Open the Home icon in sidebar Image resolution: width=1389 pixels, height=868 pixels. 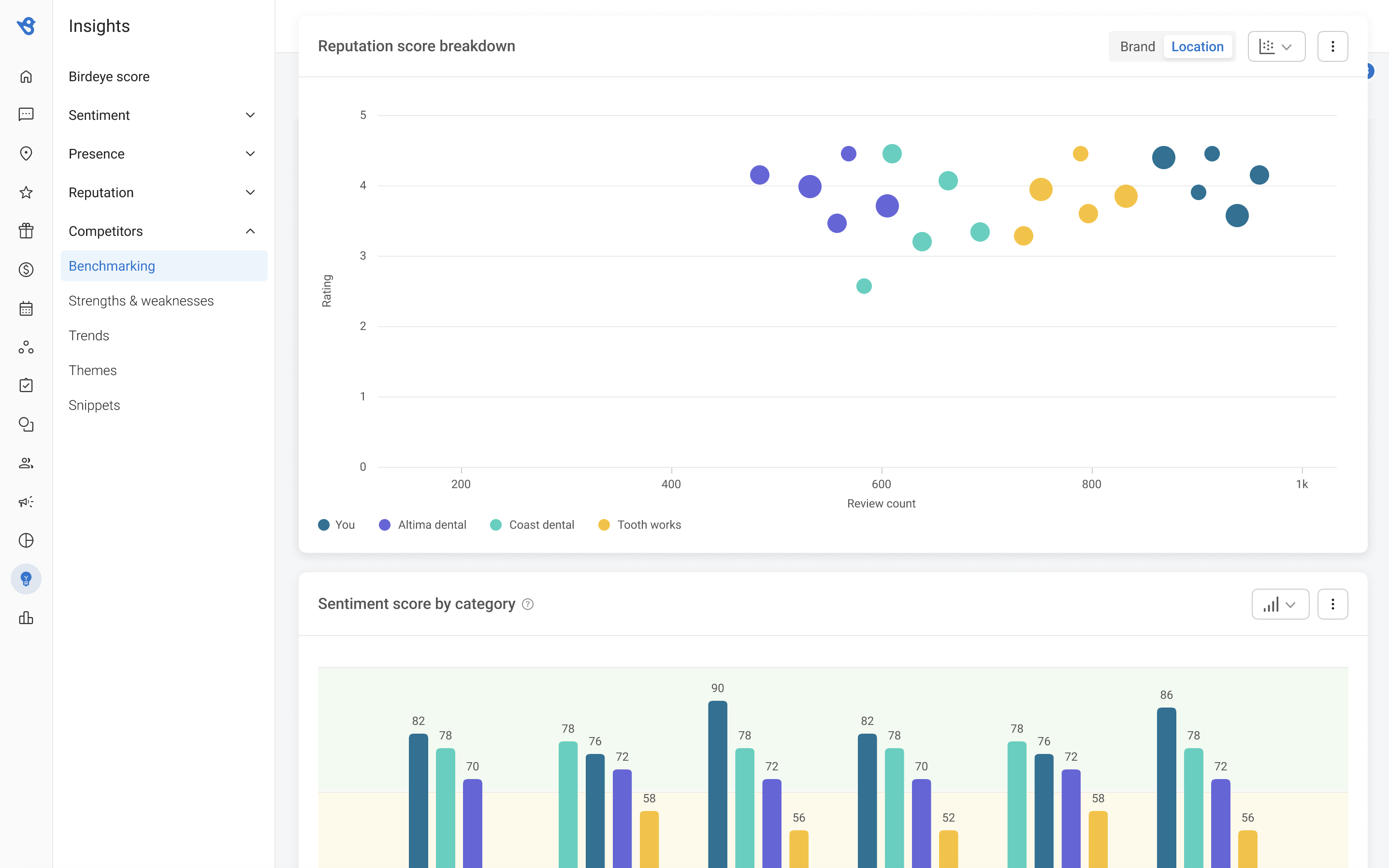(26, 76)
